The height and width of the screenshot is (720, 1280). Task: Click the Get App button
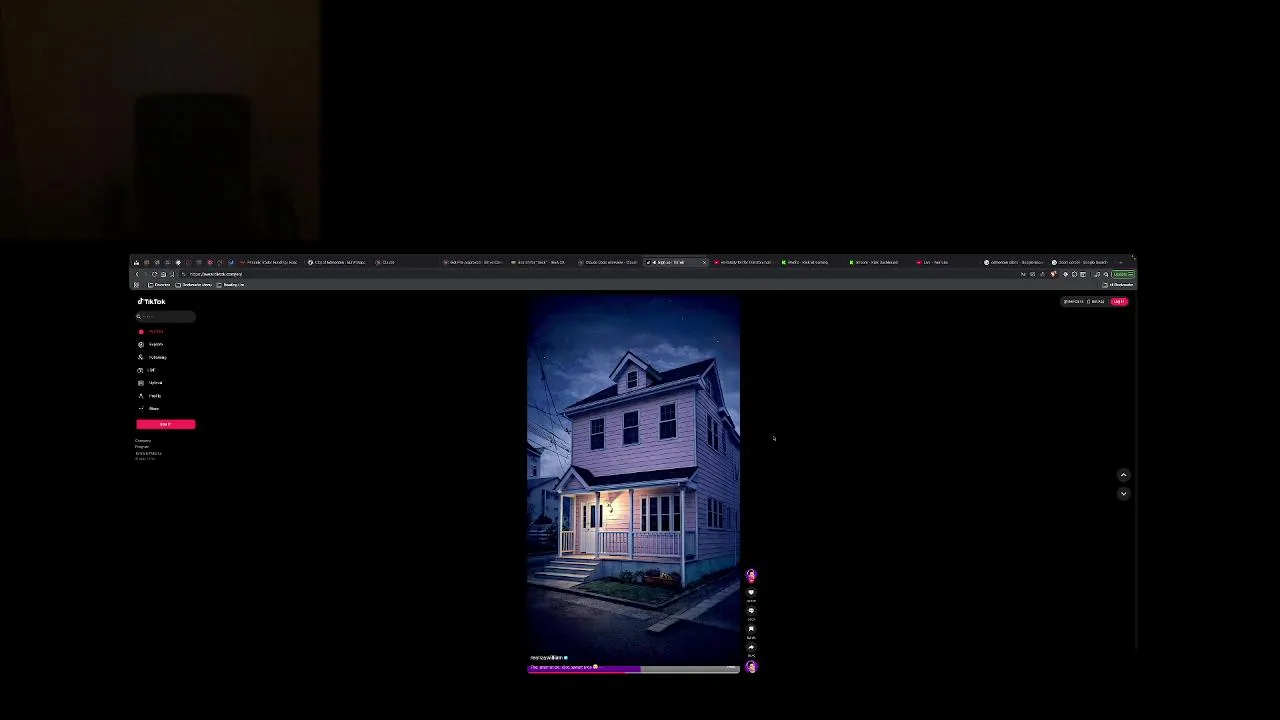(x=1096, y=301)
